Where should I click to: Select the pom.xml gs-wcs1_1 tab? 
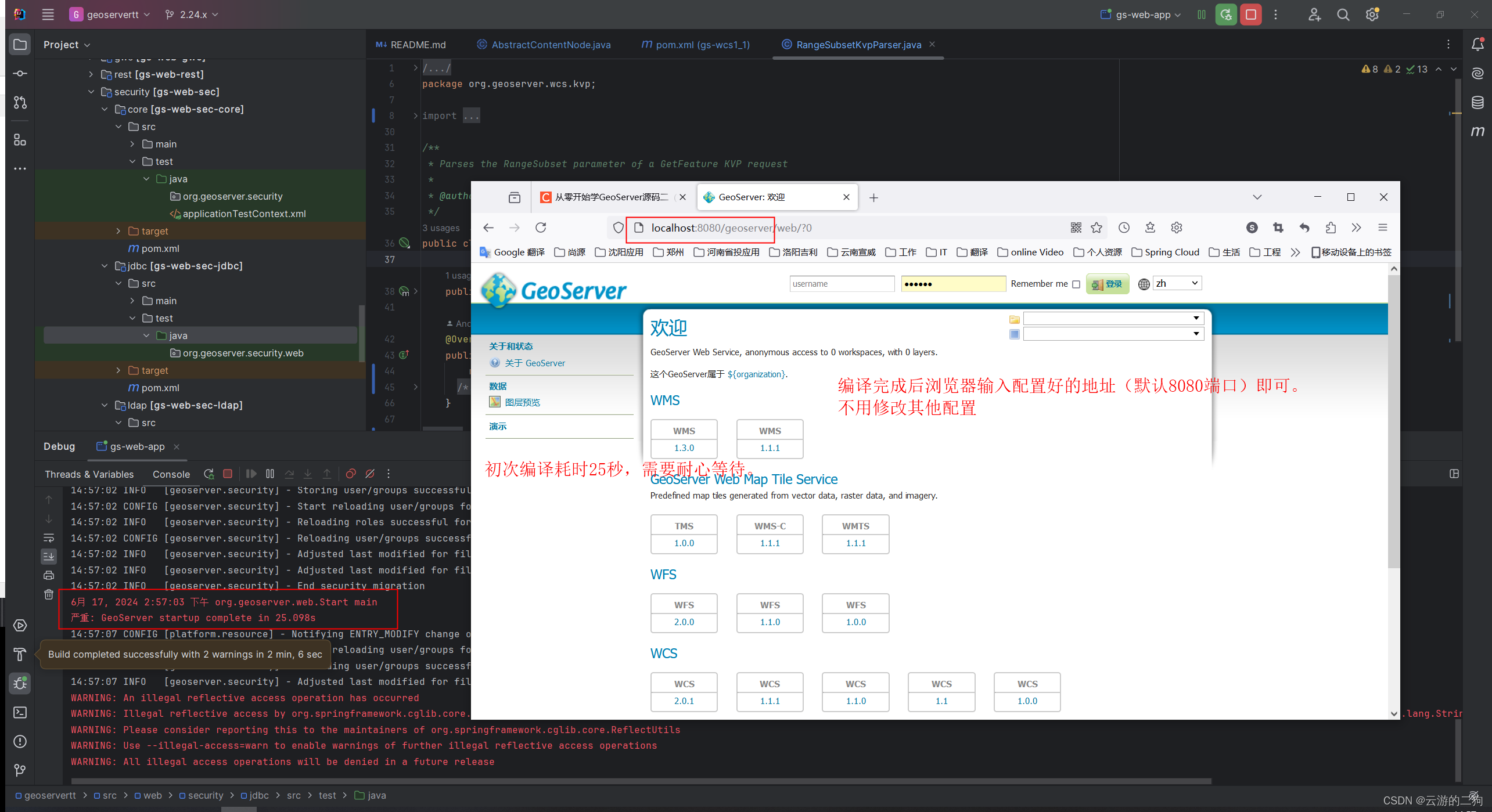(700, 44)
